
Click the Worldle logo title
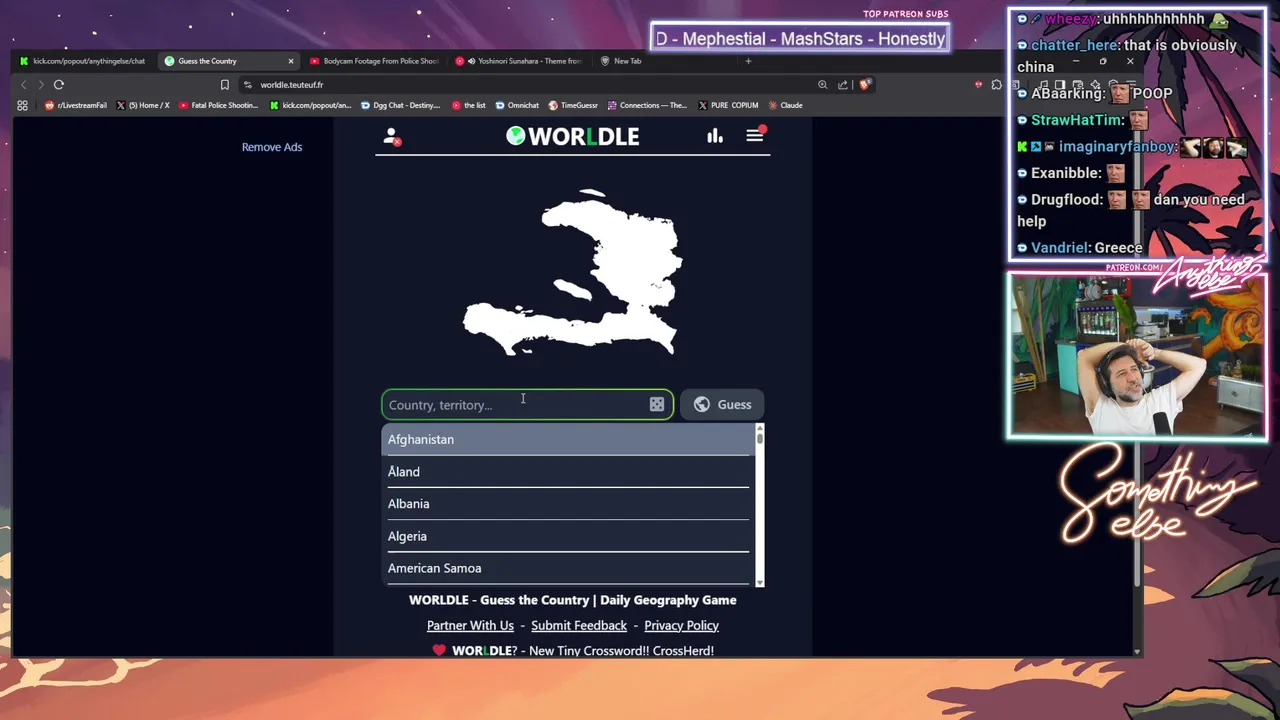(572, 136)
